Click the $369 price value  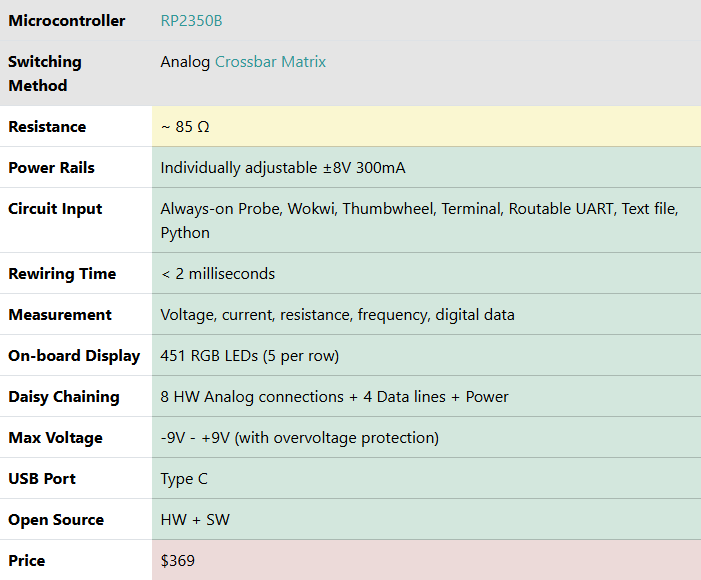click(178, 561)
